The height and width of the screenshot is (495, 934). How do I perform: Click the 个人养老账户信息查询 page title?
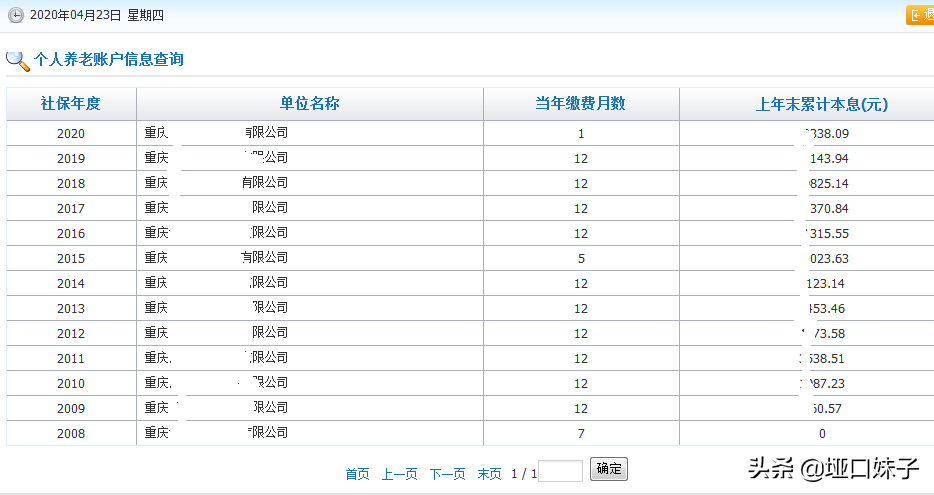(x=109, y=60)
